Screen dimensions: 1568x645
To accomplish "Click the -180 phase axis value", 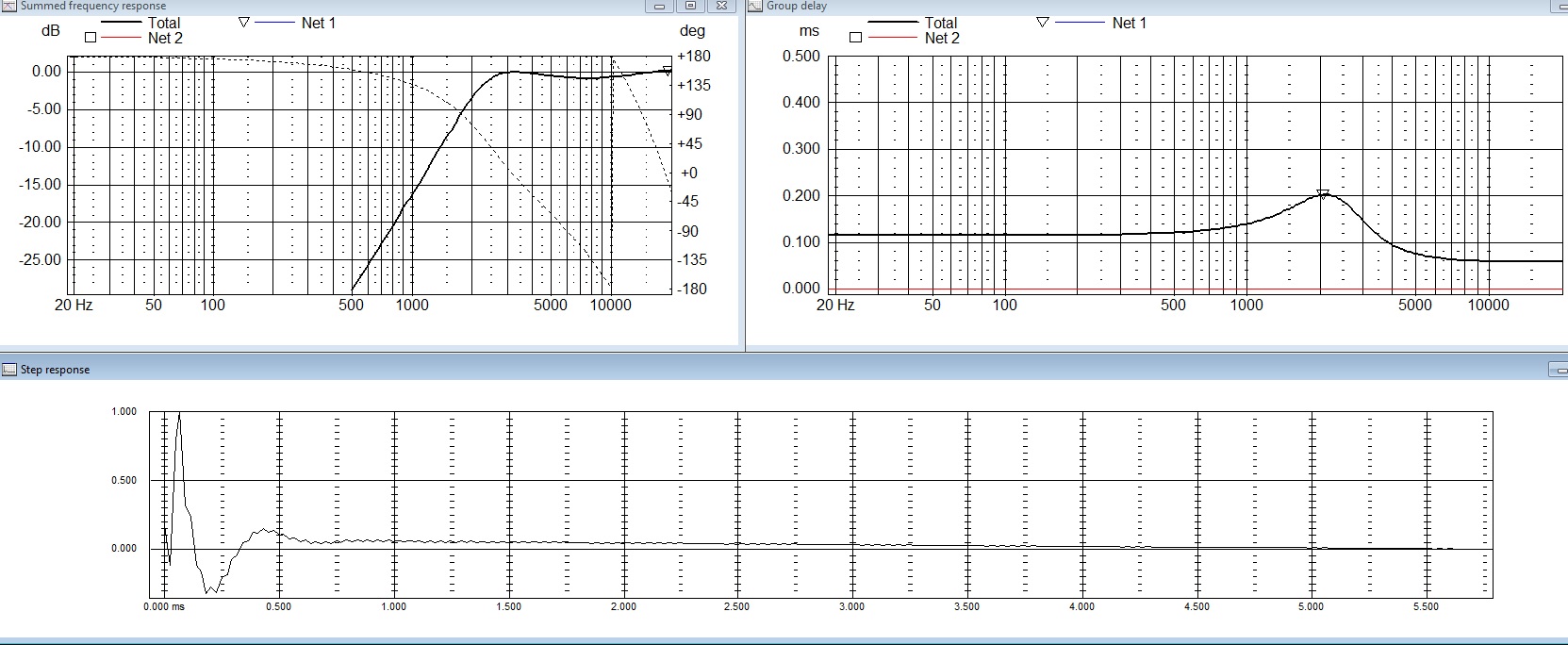I will (694, 289).
